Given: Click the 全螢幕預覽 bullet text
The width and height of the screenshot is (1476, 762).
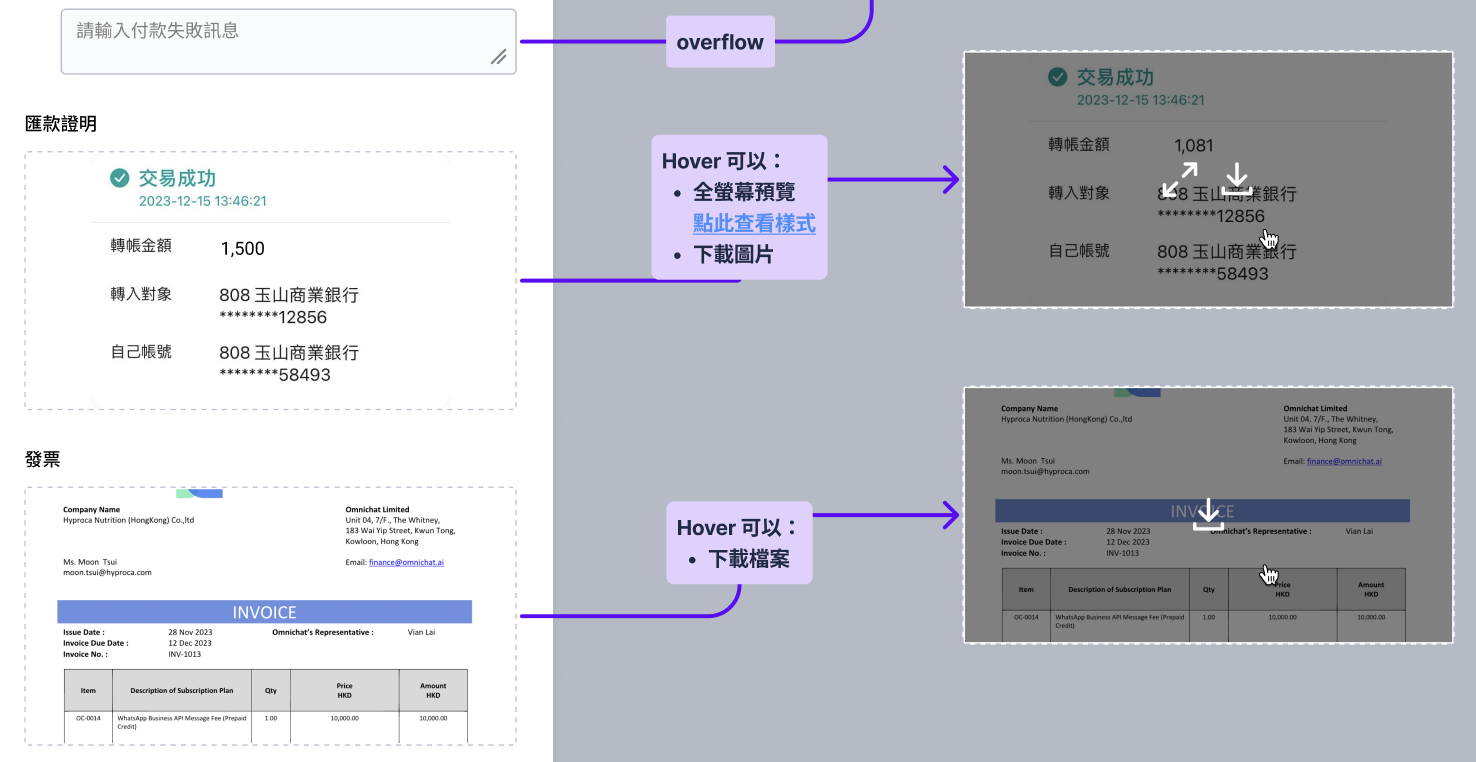Looking at the screenshot, I should [x=744, y=191].
